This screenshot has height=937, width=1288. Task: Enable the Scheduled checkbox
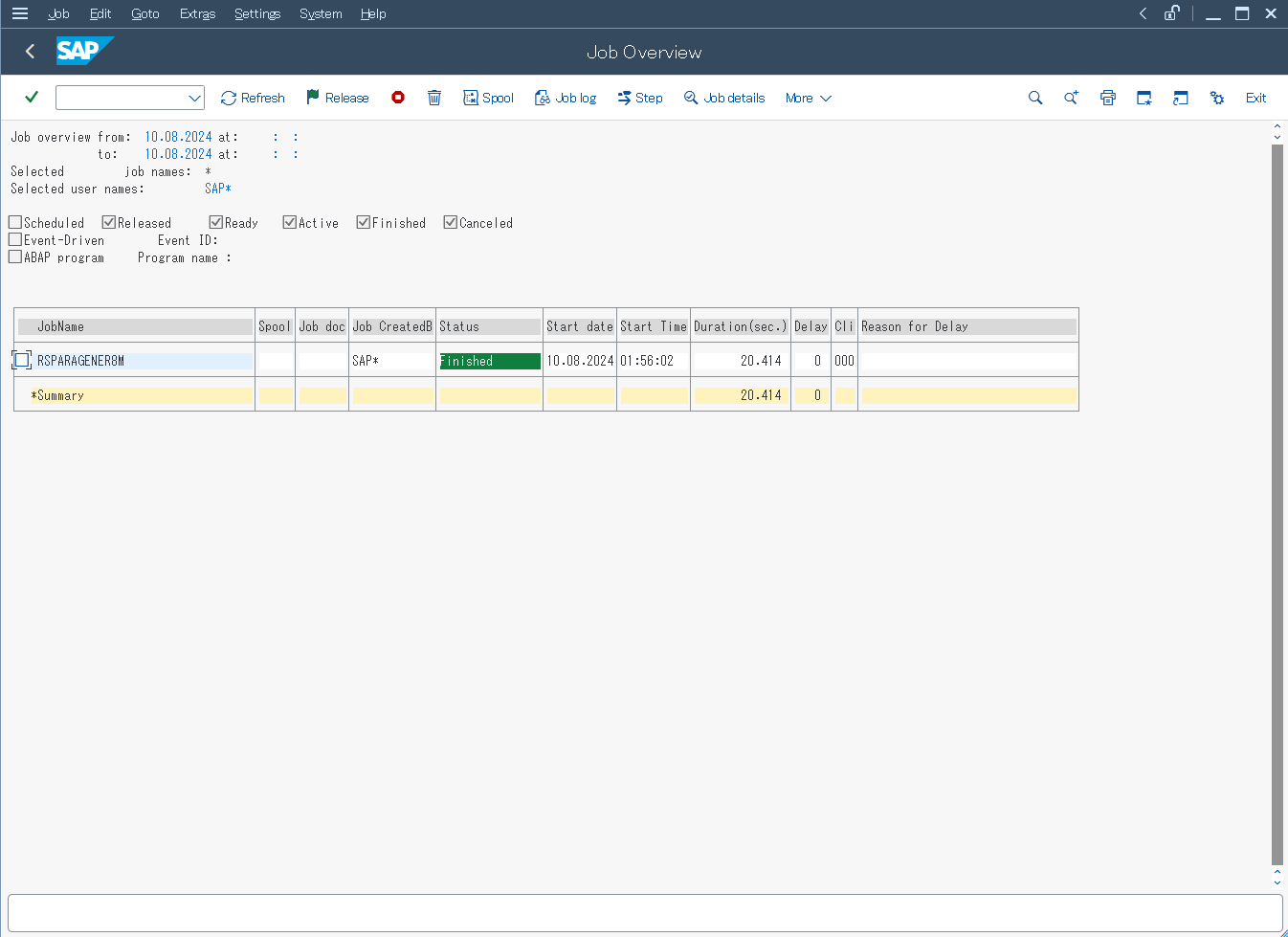[x=15, y=223]
